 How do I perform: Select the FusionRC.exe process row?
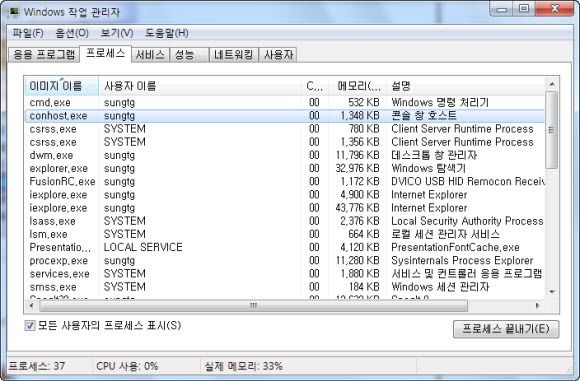pyautogui.click(x=284, y=182)
